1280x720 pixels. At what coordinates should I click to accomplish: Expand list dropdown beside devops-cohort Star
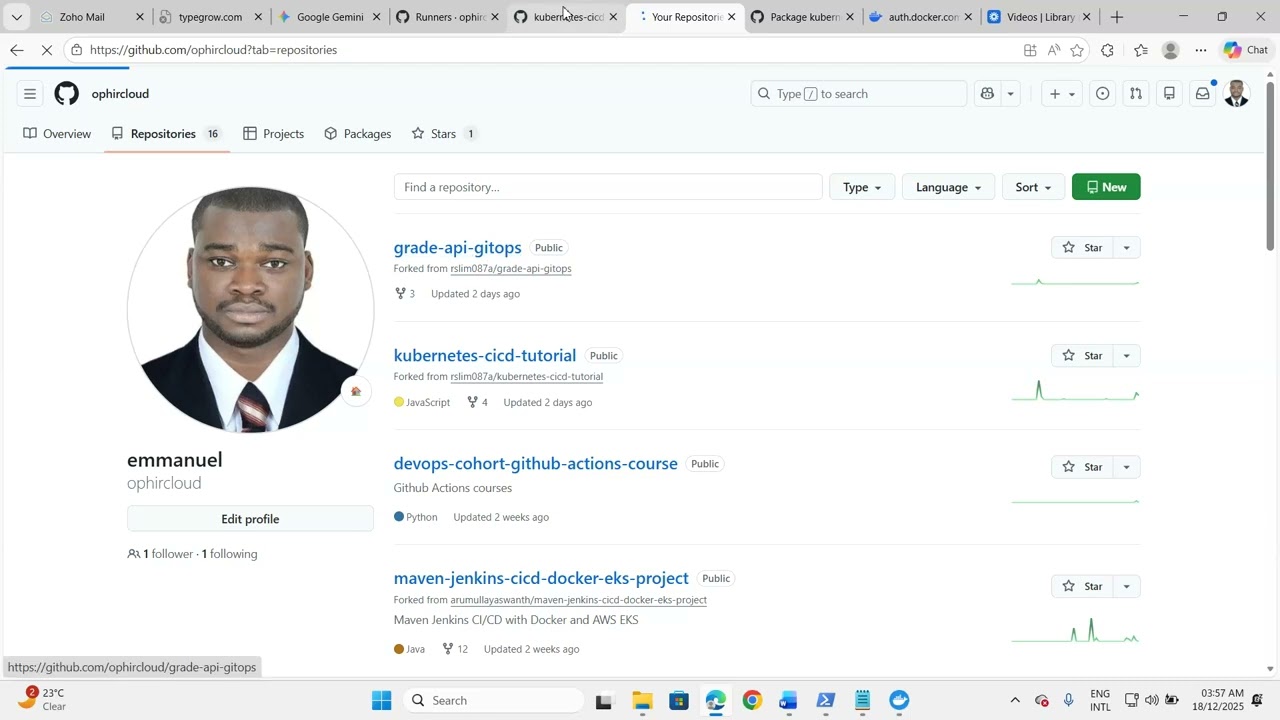[1127, 467]
